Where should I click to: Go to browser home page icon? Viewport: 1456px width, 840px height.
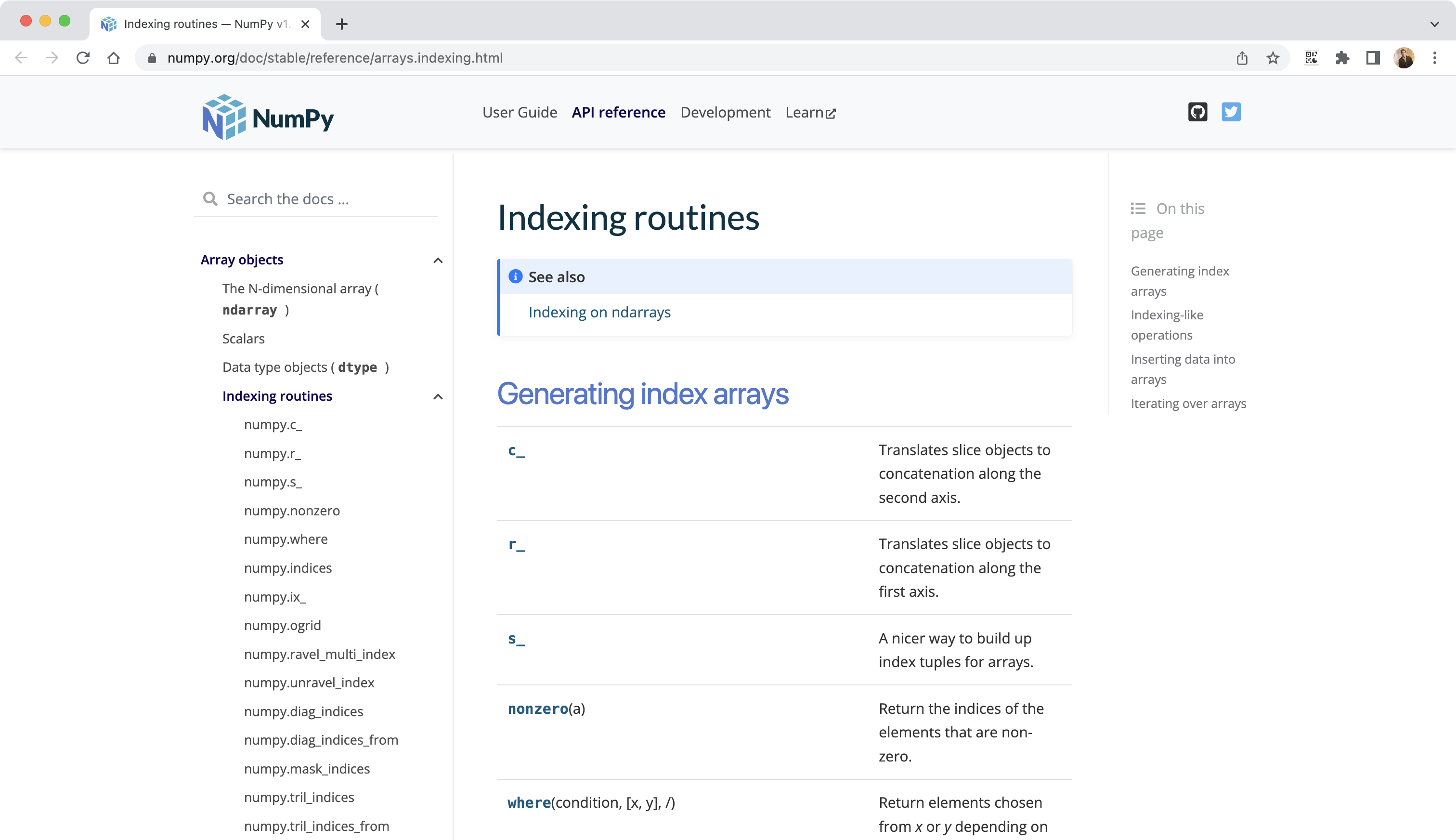114,58
